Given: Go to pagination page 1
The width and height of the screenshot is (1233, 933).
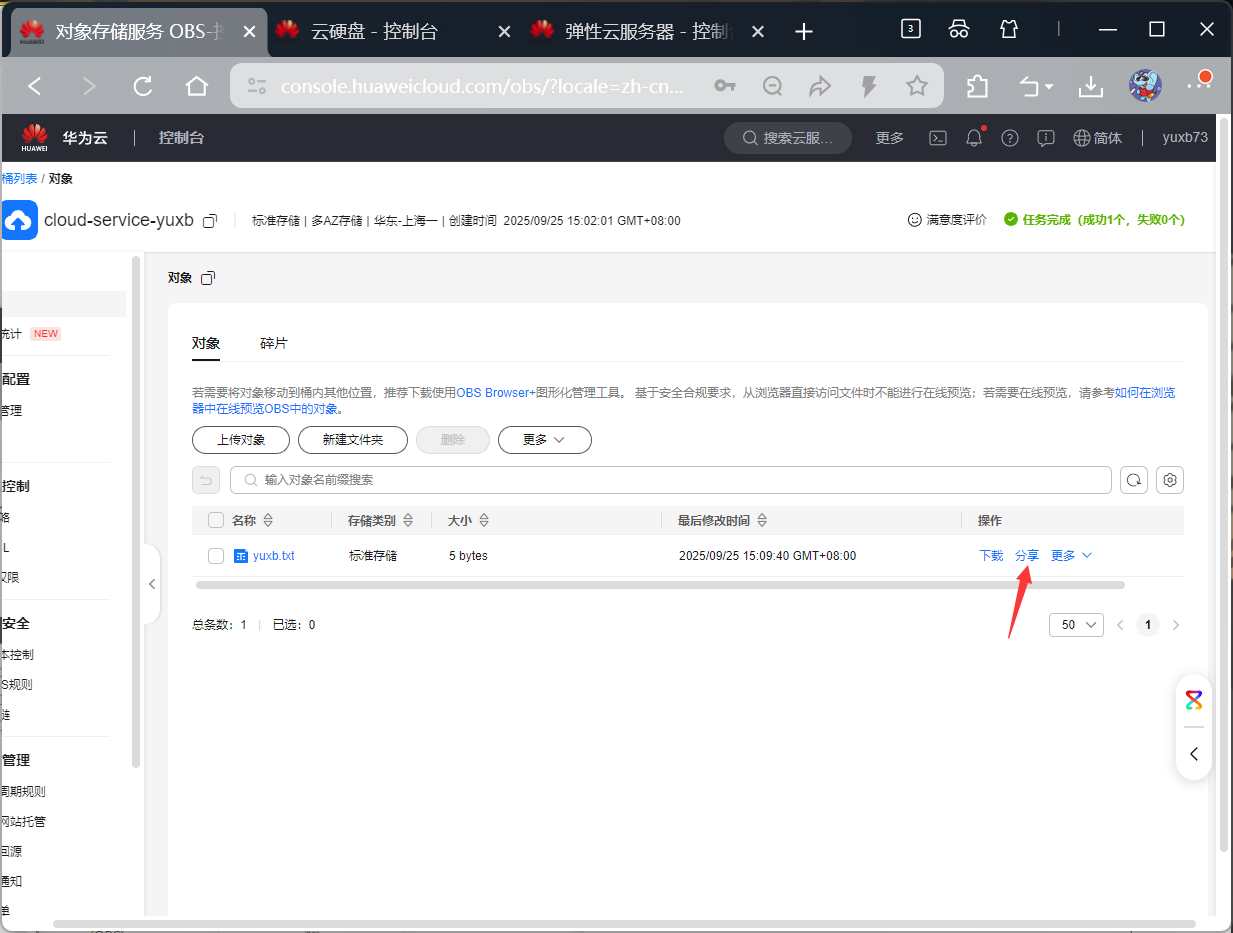Looking at the screenshot, I should 1148,625.
